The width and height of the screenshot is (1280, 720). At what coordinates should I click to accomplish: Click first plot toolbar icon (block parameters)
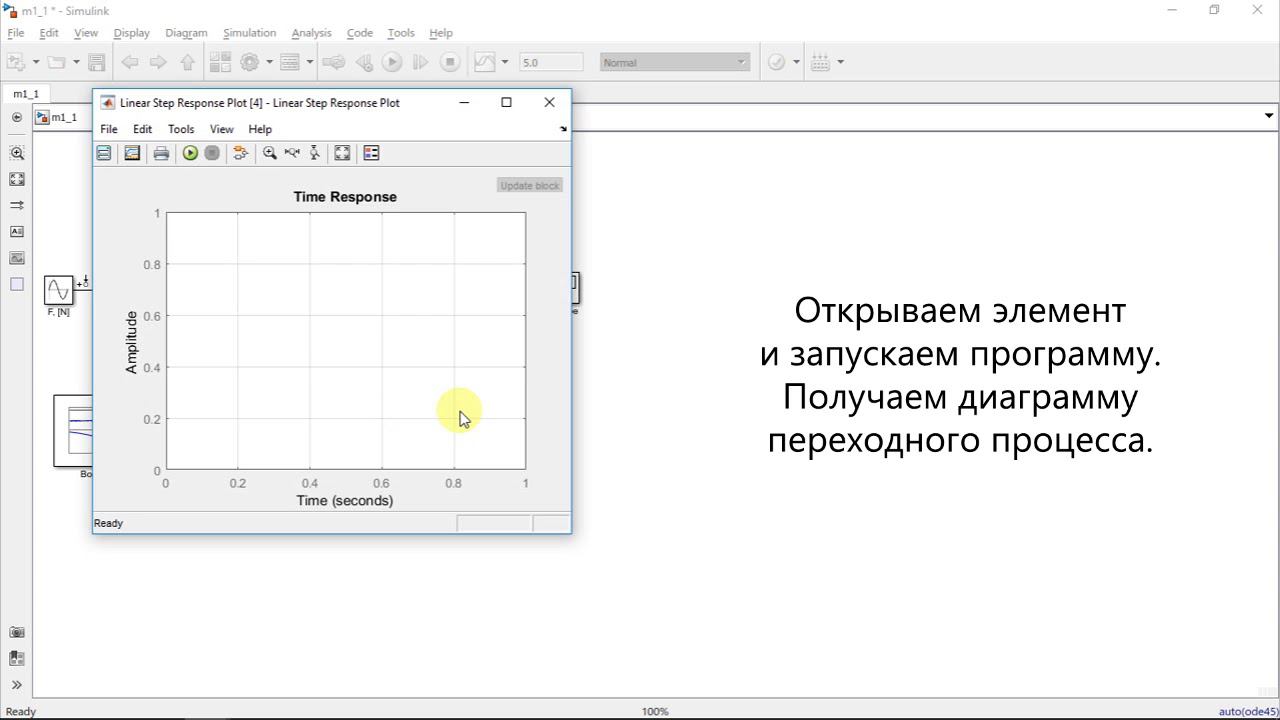pos(104,153)
